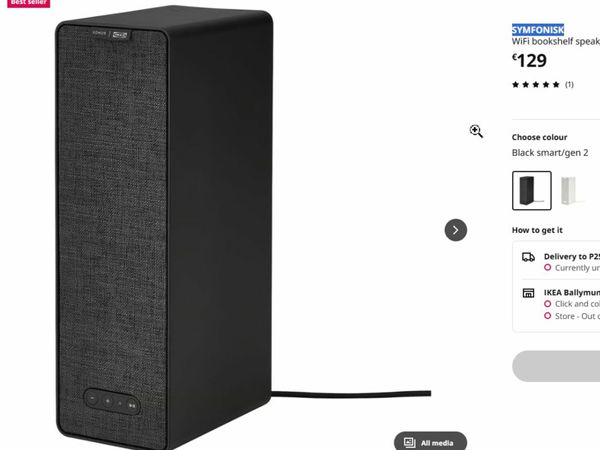Open the five-star rating reviews
Viewport: 600px width, 450px height.
(536, 85)
